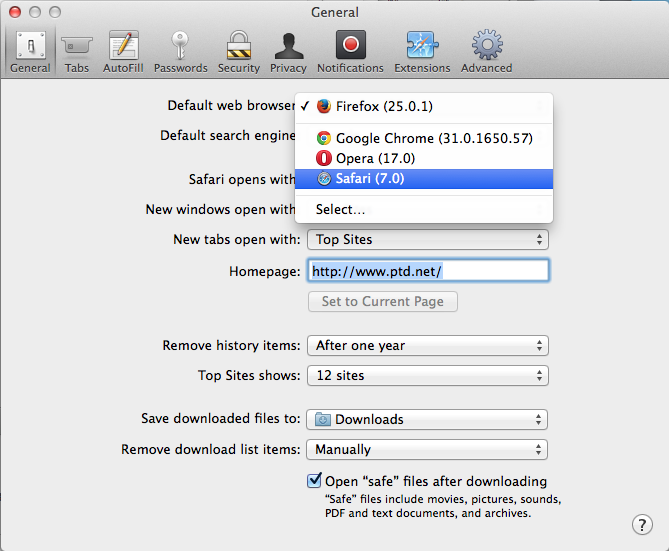Choose Opera (17.0) from browser menu

pos(424,158)
